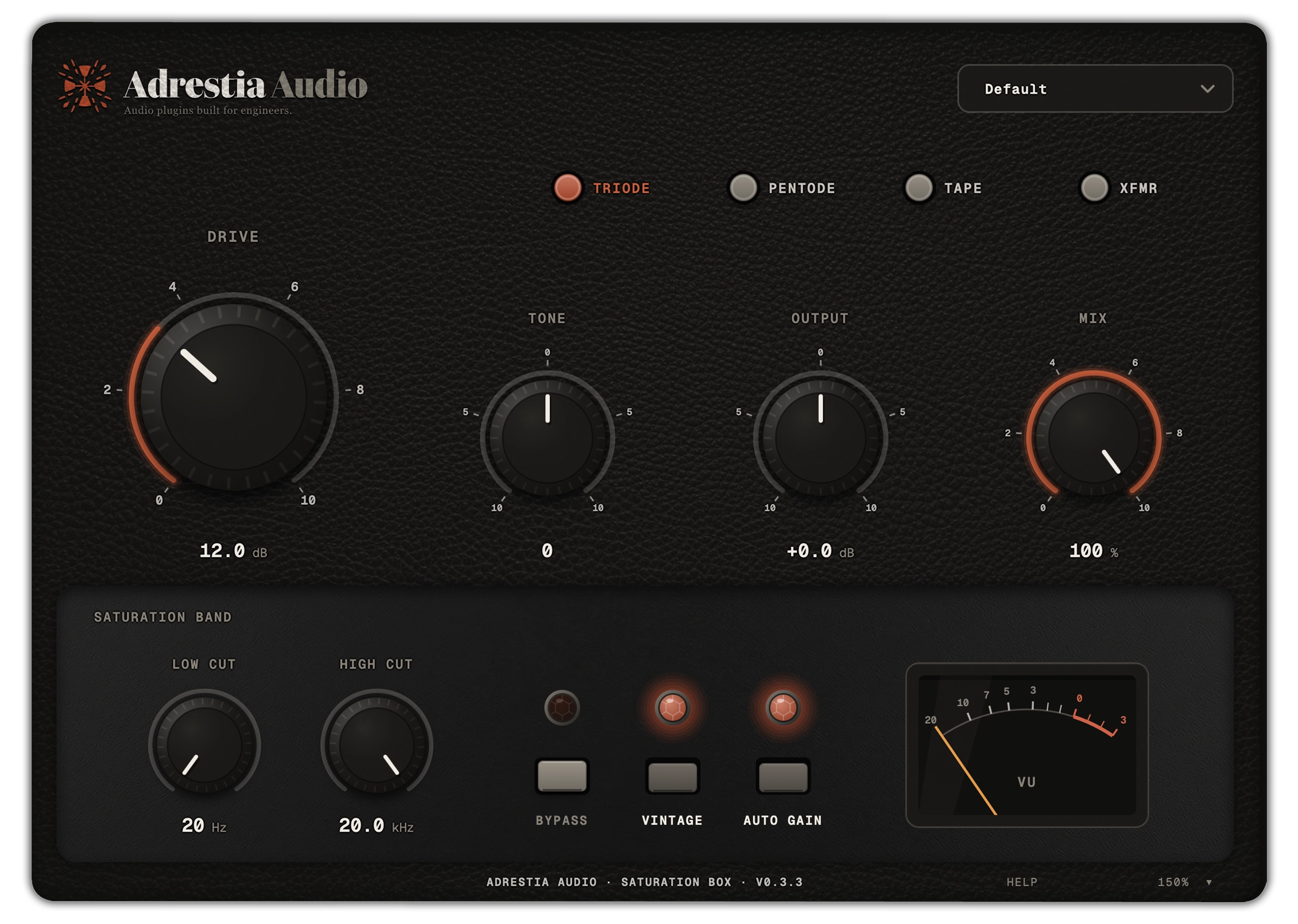Click the 12.0 dB drive value

[233, 551]
